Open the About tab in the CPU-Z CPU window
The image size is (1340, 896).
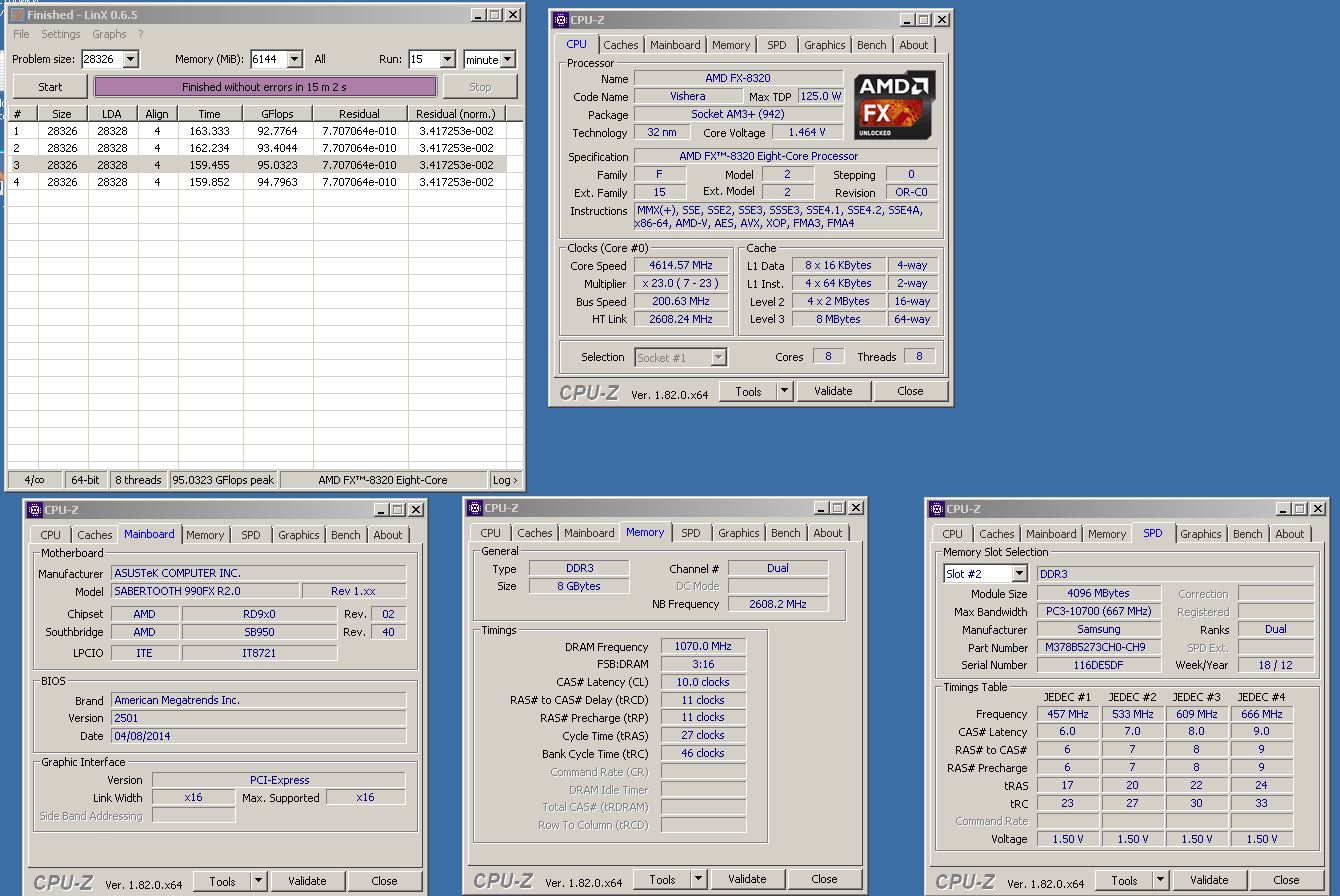point(914,45)
